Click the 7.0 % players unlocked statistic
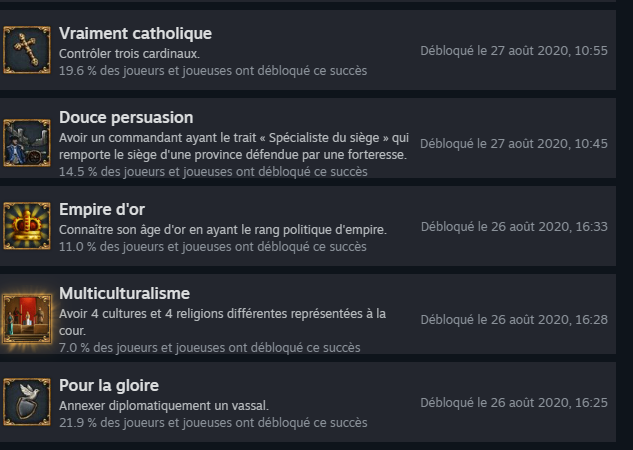This screenshot has width=633, height=450. pos(209,347)
